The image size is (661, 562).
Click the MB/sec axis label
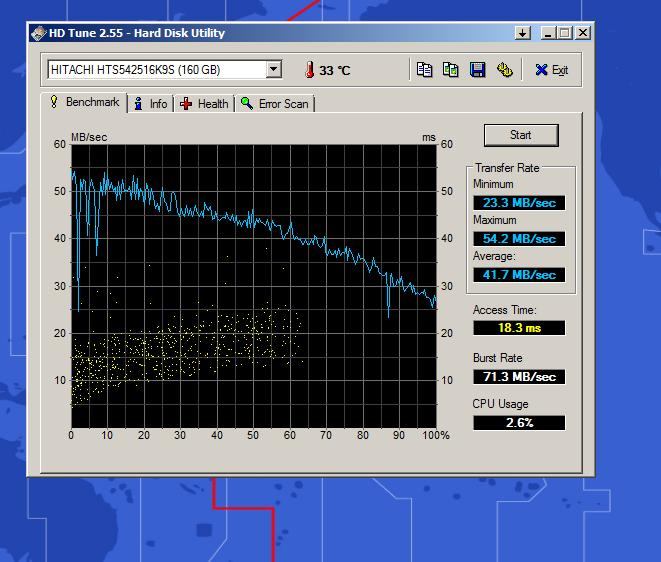(x=89, y=137)
